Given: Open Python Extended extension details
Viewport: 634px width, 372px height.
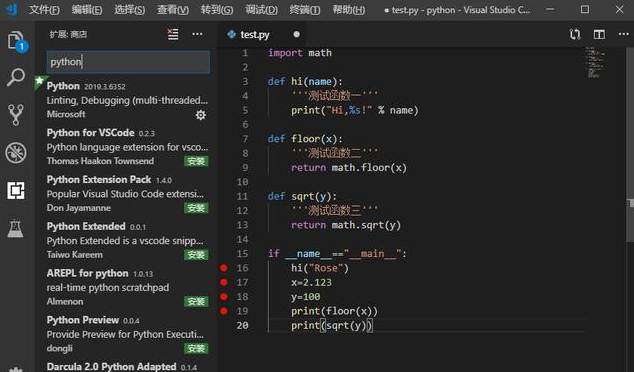Looking at the screenshot, I should click(127, 241).
